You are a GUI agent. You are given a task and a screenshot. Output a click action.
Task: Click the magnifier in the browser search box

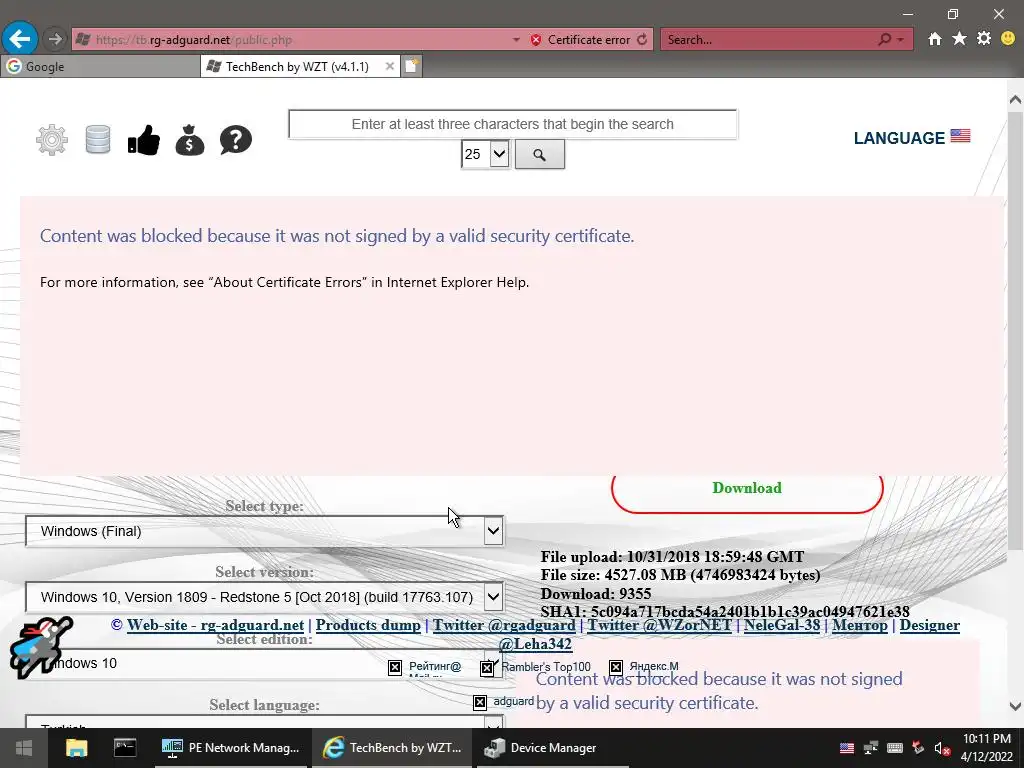coord(884,40)
